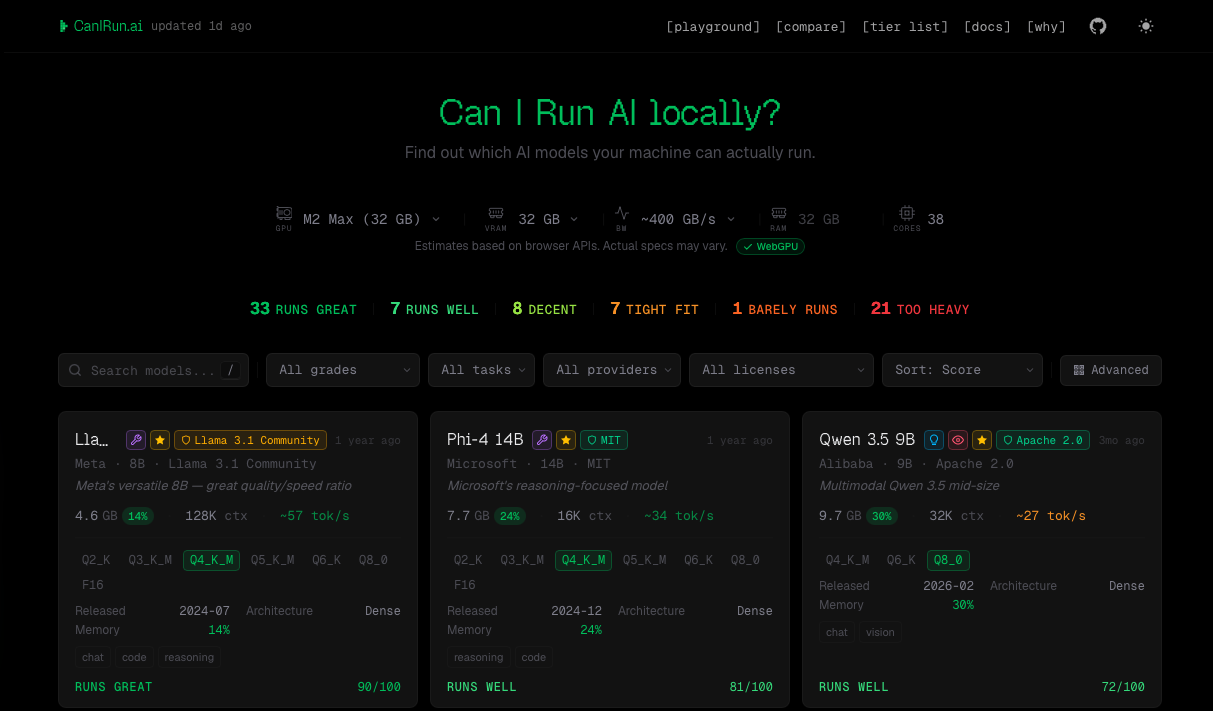The width and height of the screenshot is (1213, 711).
Task: Select Q8_0 quantization on Qwen card
Action: click(948, 560)
